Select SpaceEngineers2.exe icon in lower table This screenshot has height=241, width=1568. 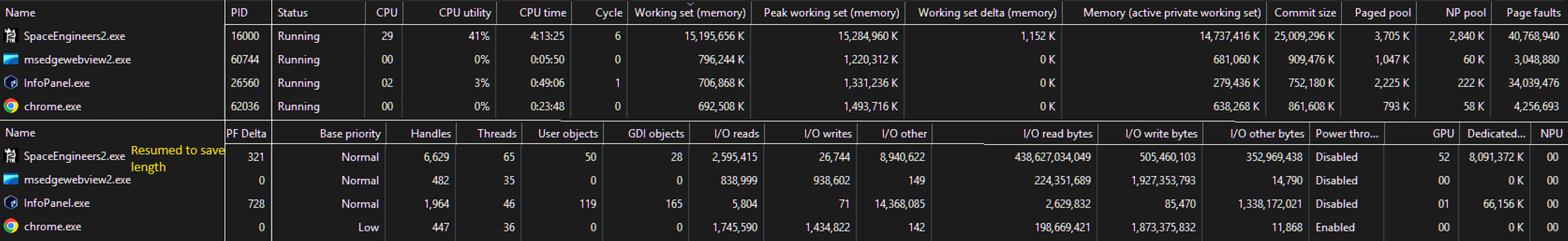(x=10, y=157)
